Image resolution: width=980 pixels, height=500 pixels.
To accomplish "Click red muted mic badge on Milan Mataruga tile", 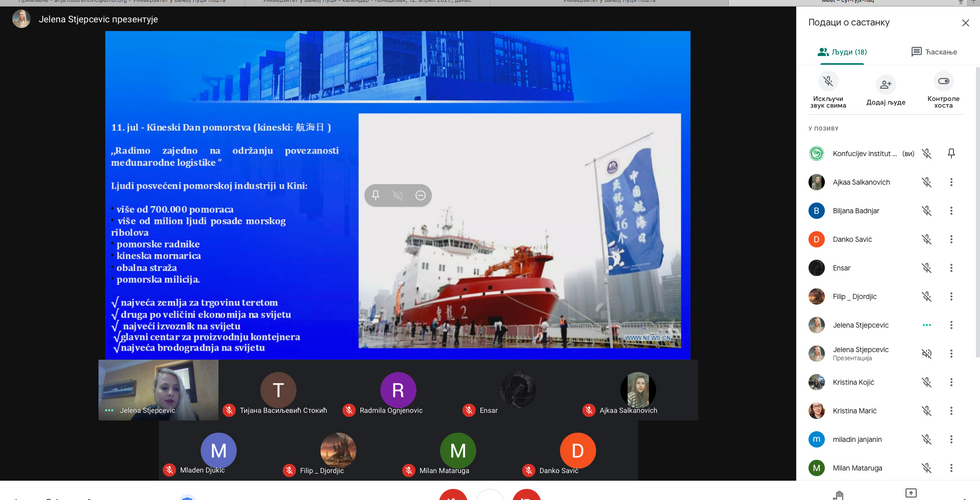I will pyautogui.click(x=409, y=470).
